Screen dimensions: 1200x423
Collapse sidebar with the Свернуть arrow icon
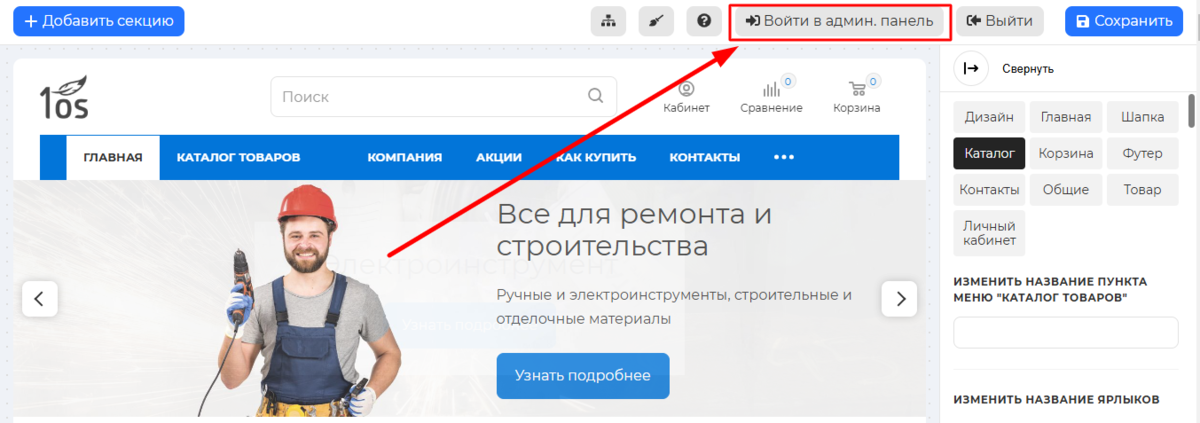point(970,68)
